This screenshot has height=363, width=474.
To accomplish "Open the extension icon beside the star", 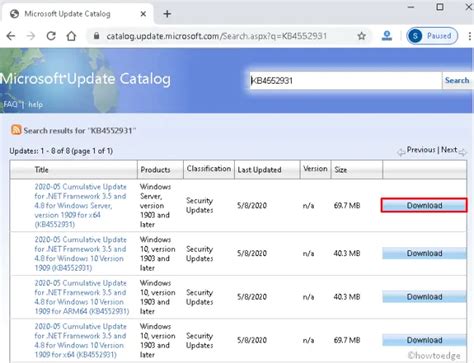I will (387, 36).
